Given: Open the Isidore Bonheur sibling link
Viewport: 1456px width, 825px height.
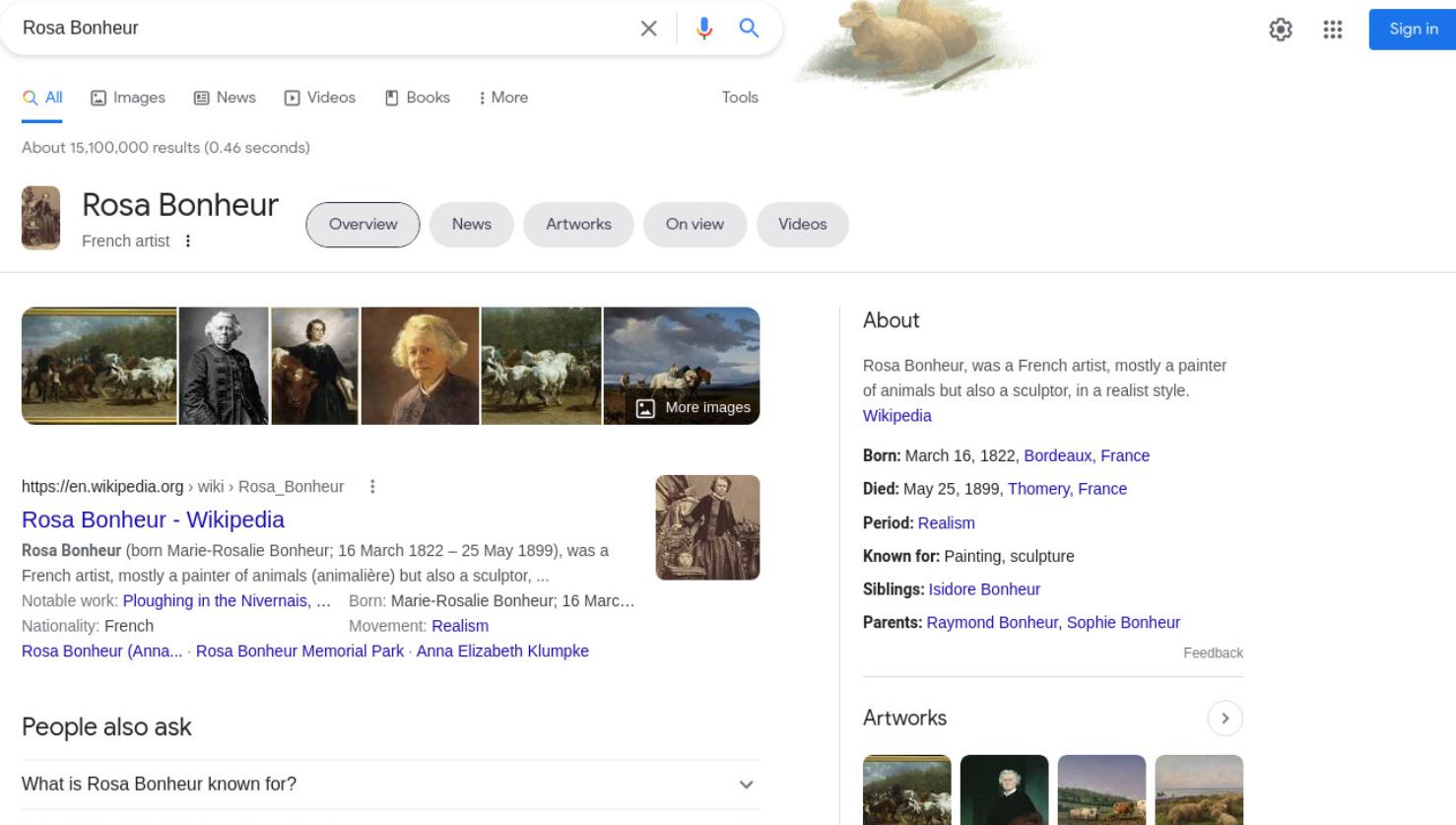Looking at the screenshot, I should (x=984, y=589).
